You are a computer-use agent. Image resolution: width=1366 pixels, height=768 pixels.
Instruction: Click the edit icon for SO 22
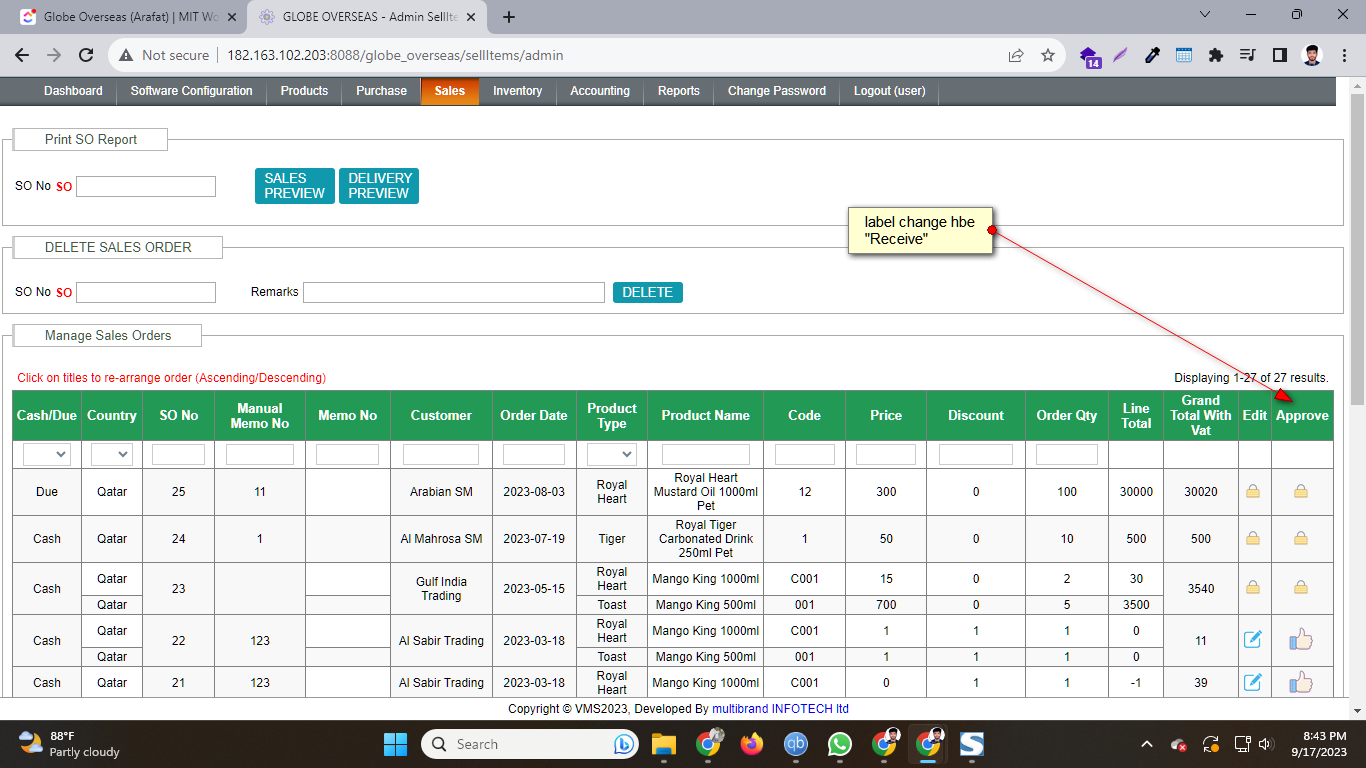[1252, 639]
